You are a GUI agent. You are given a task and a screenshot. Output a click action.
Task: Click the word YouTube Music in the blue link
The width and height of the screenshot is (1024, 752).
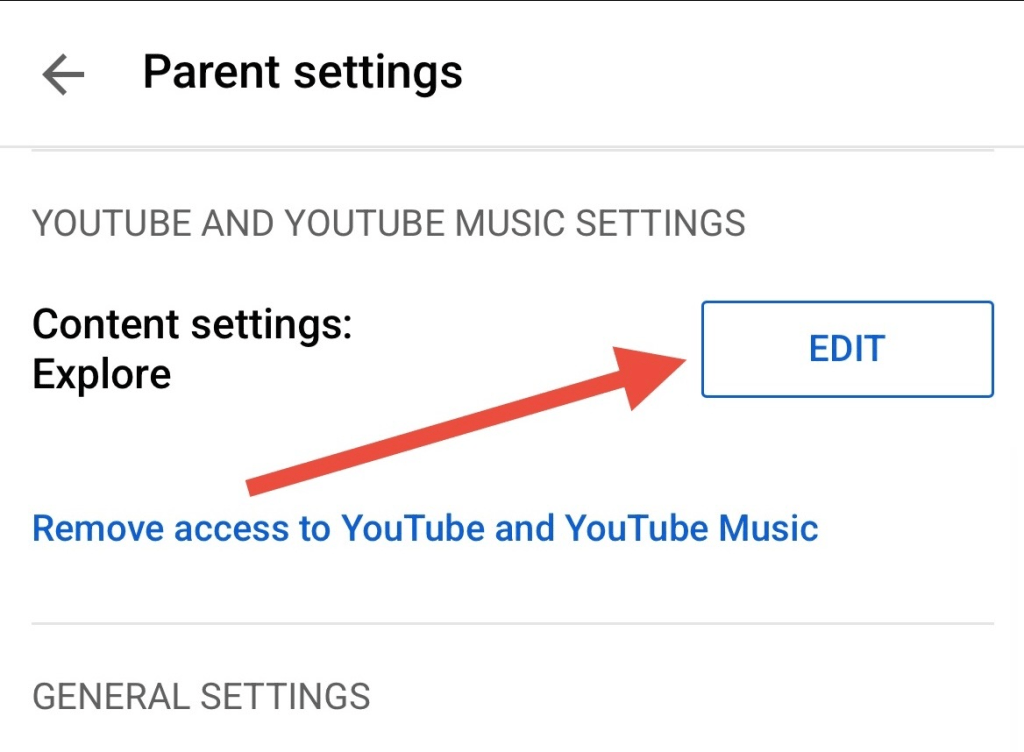pyautogui.click(x=692, y=527)
